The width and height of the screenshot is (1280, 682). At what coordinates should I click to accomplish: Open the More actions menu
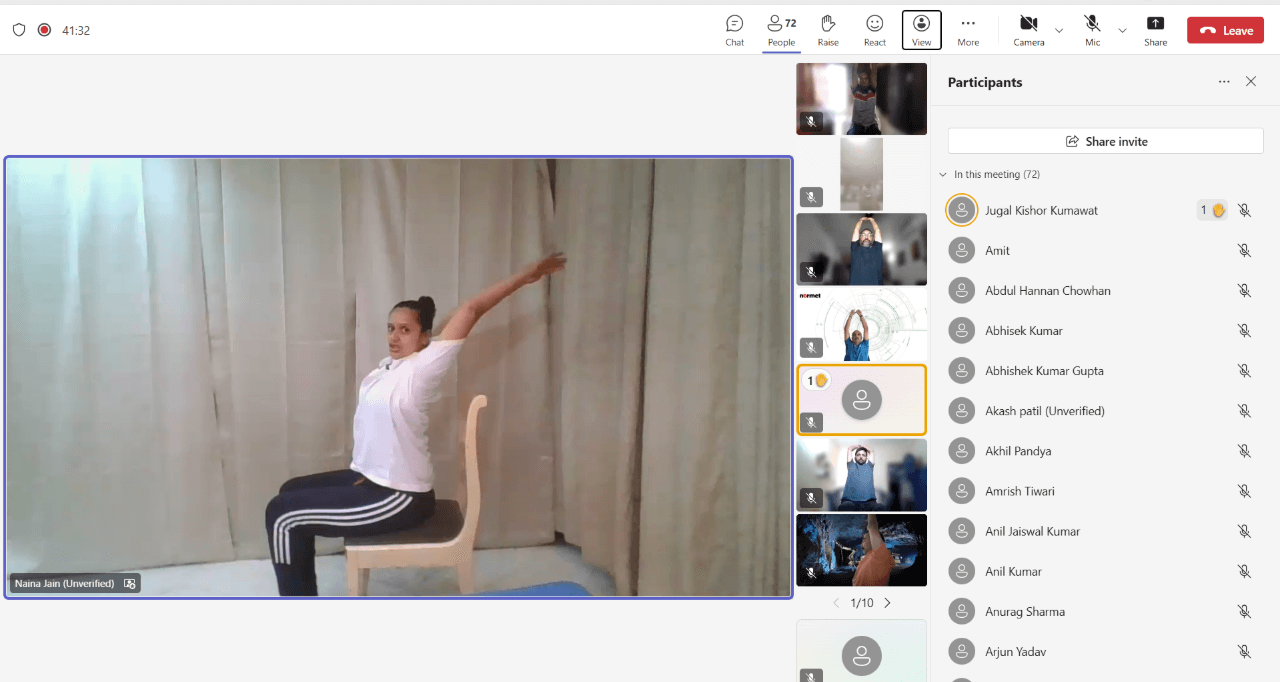click(x=967, y=30)
